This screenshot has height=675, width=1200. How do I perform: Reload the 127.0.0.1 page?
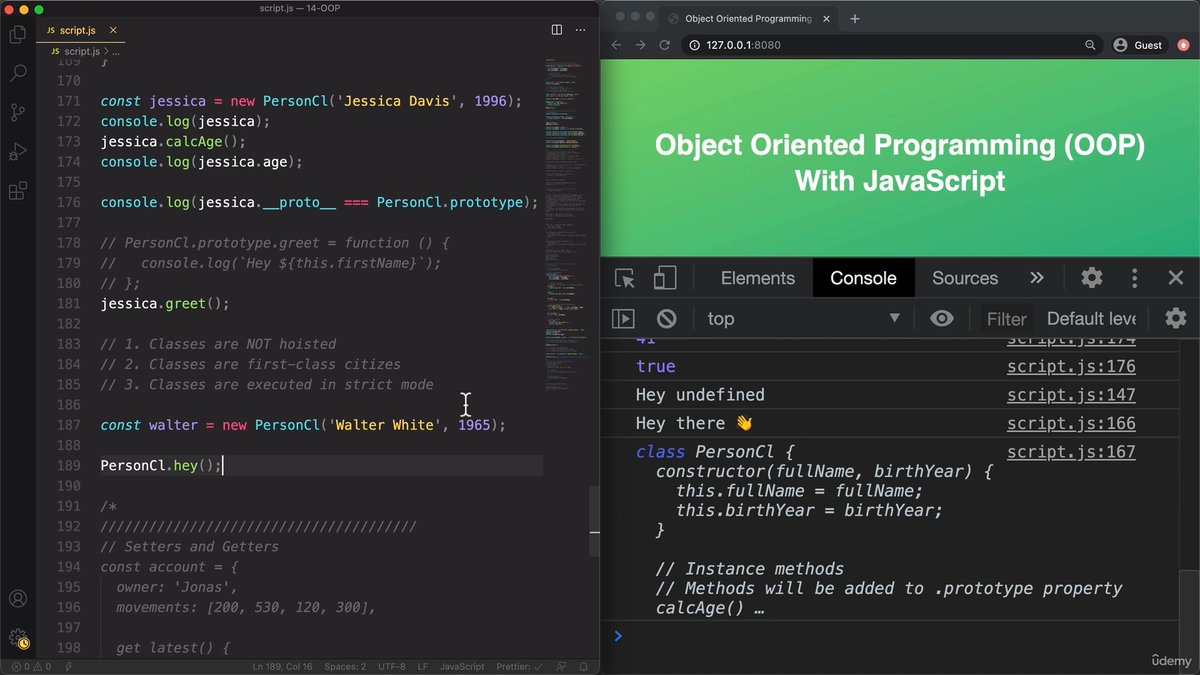[x=665, y=45]
